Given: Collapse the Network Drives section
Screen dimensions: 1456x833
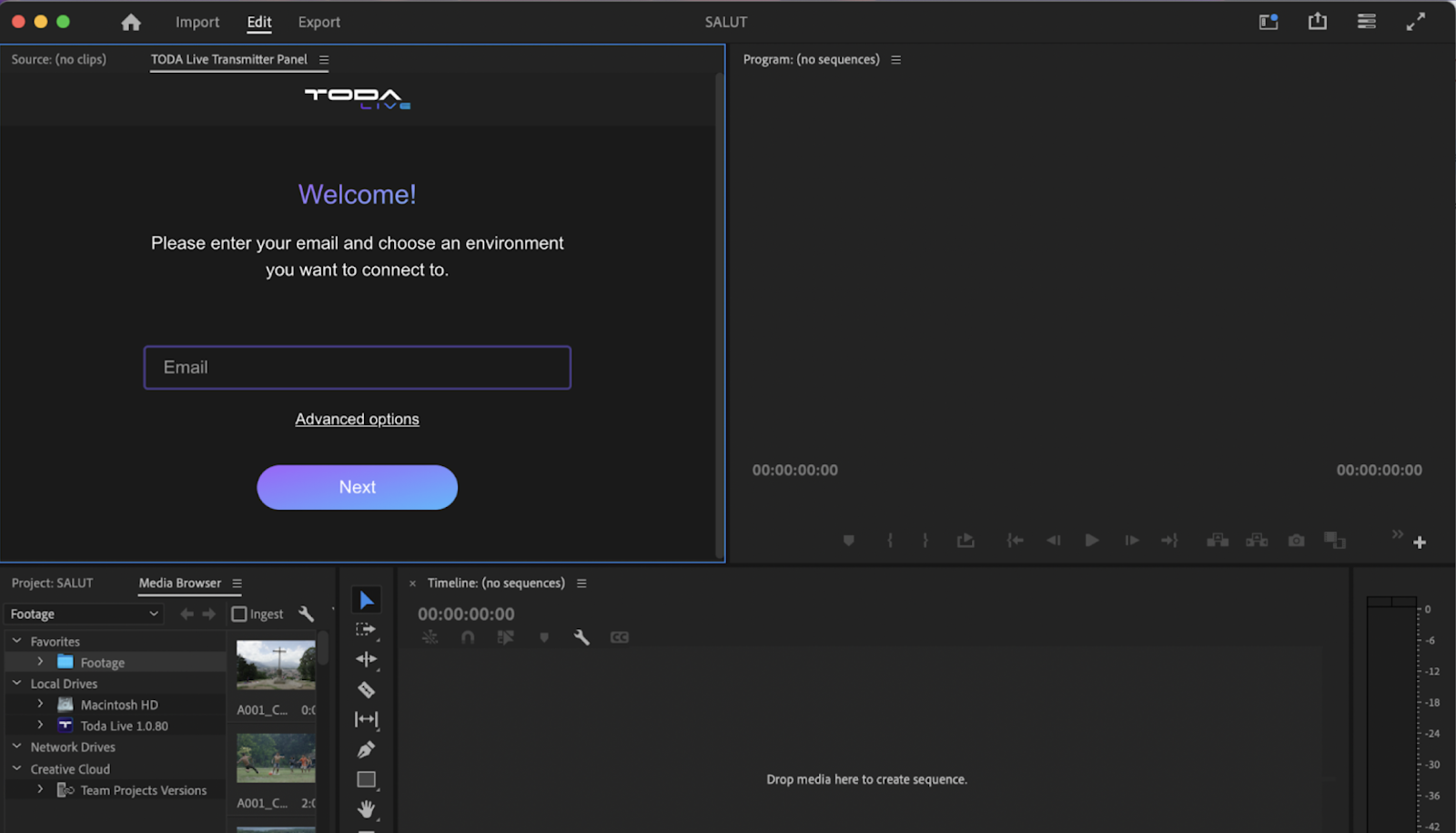Looking at the screenshot, I should [x=16, y=747].
